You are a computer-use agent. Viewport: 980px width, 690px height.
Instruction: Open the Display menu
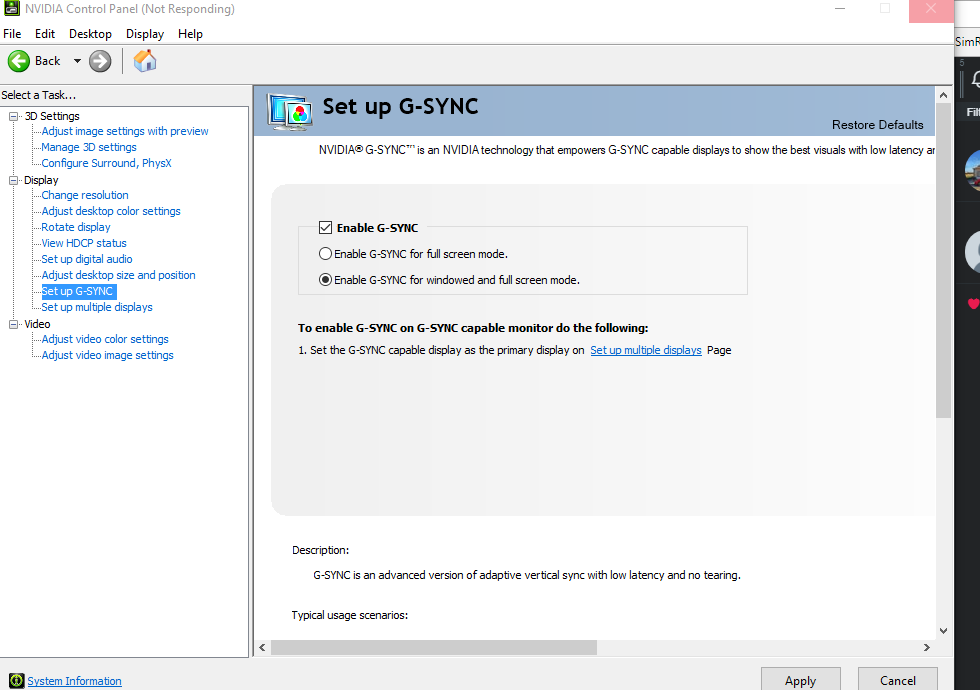pos(144,34)
